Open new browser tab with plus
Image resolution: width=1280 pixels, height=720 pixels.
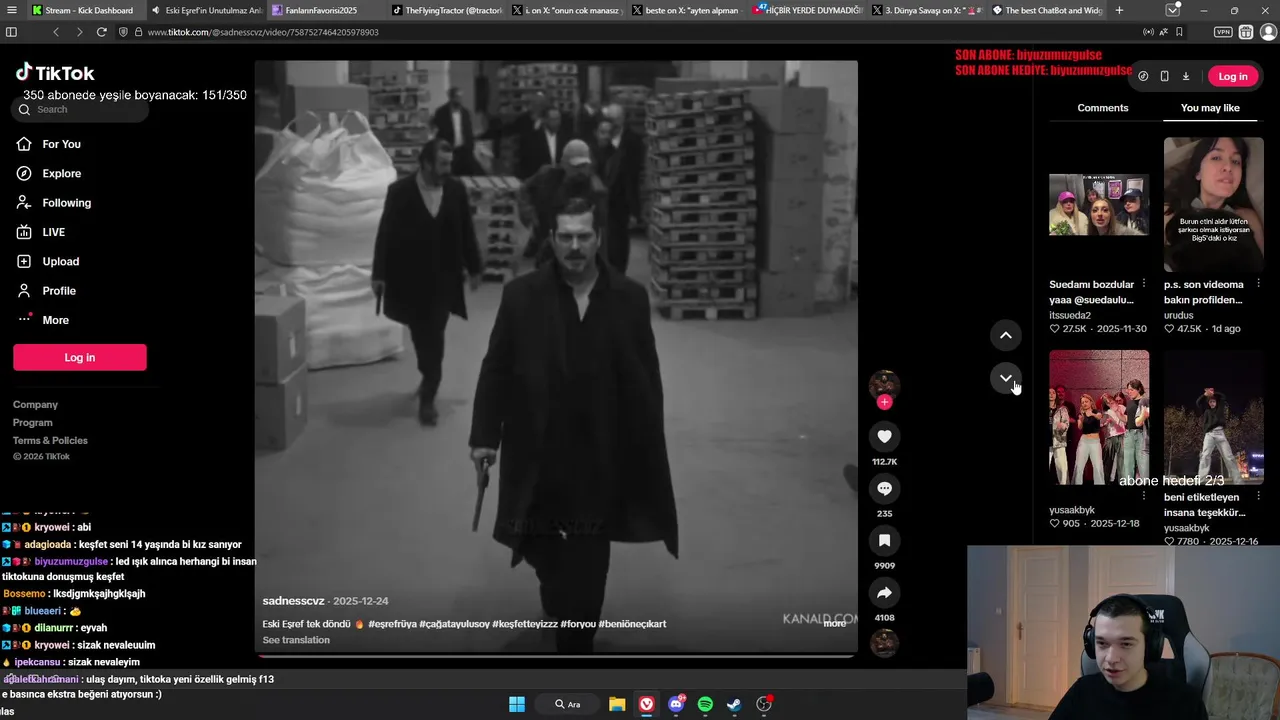tap(1118, 10)
